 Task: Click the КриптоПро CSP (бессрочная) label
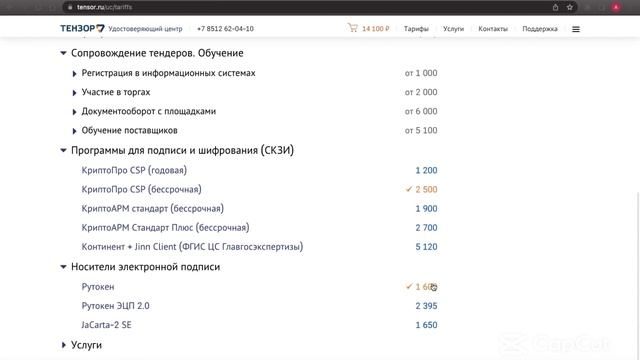coord(141,189)
